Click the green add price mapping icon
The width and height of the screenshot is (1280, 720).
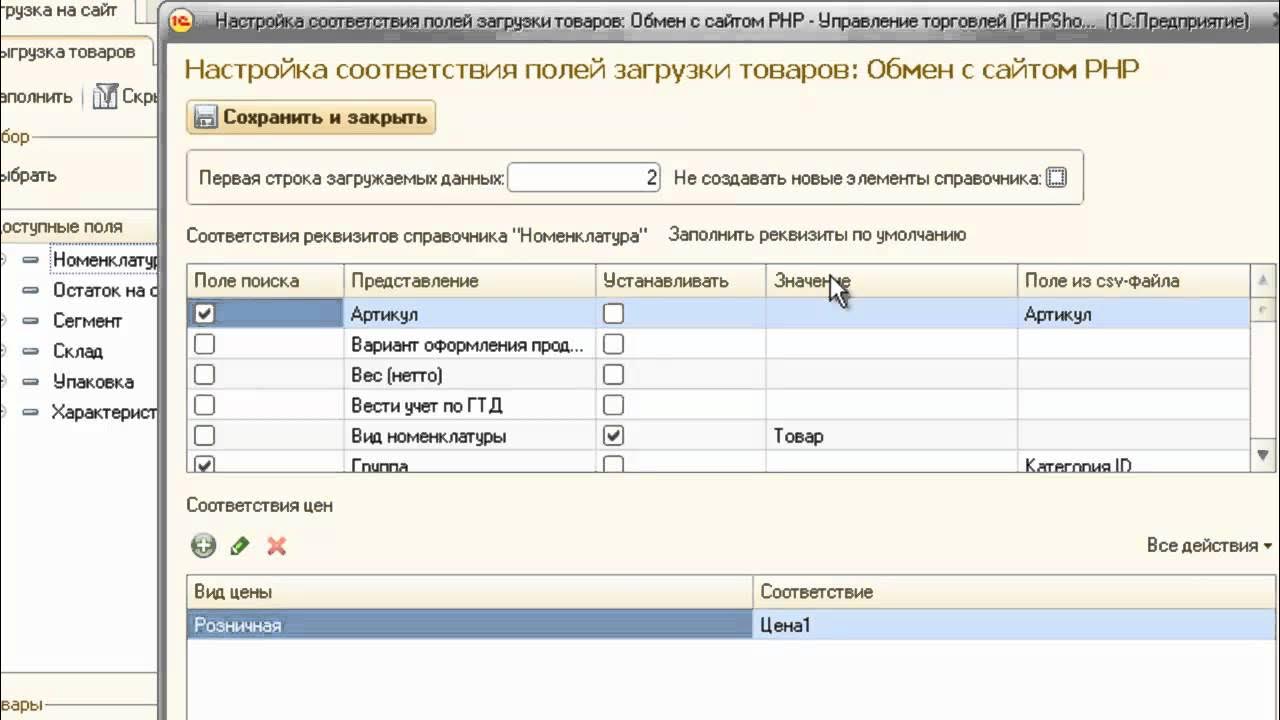point(204,546)
